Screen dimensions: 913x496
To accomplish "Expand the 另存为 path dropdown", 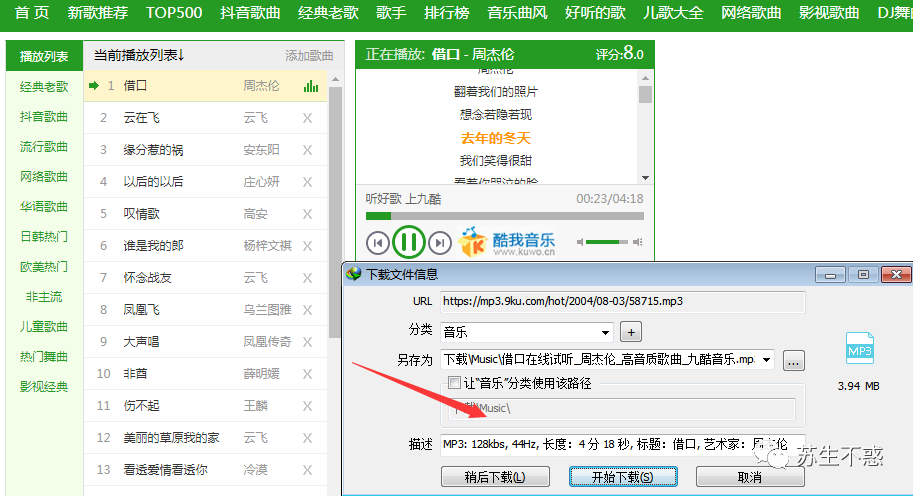I will [767, 360].
